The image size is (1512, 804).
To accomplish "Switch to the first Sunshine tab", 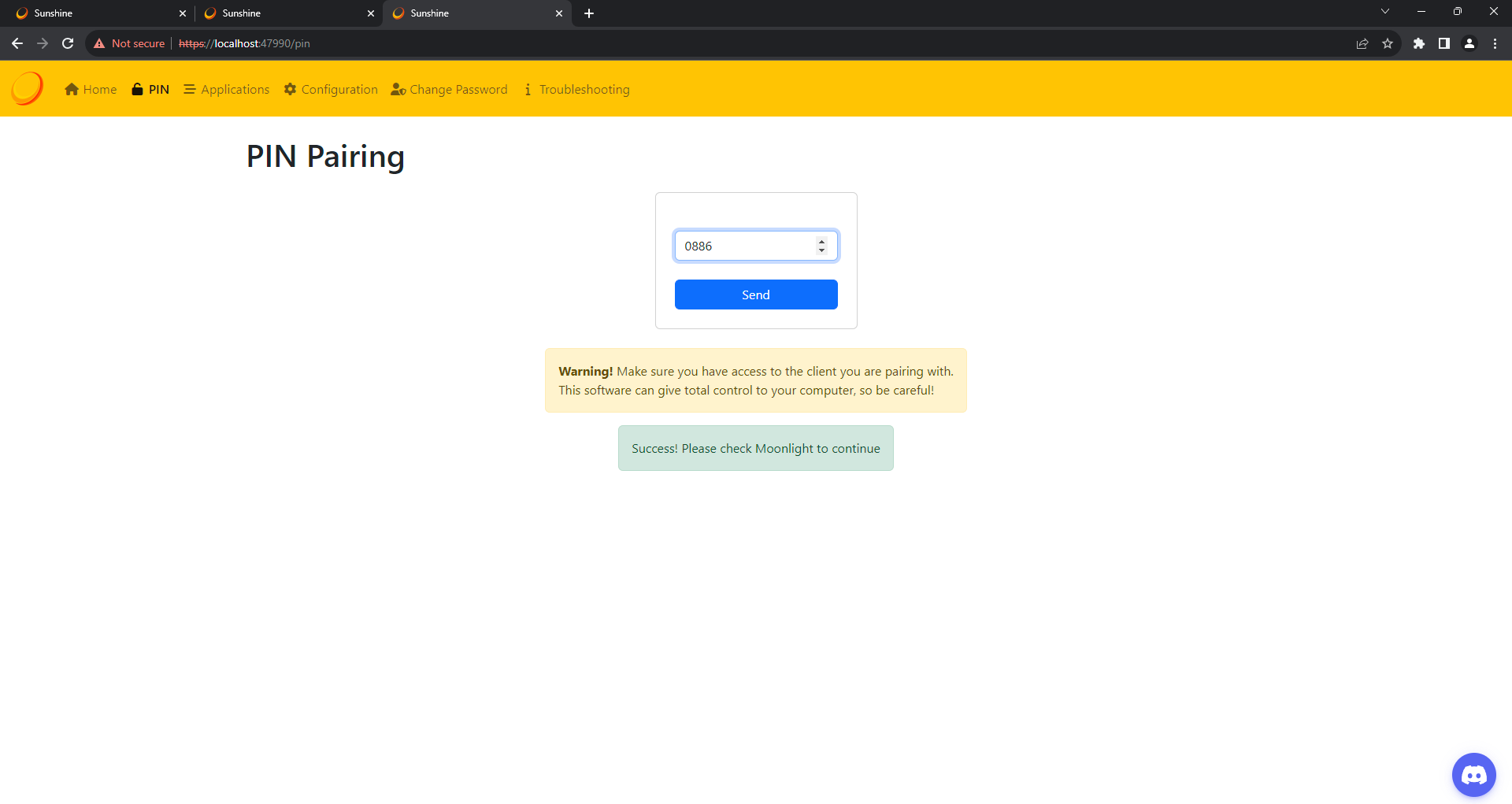I will 94,13.
